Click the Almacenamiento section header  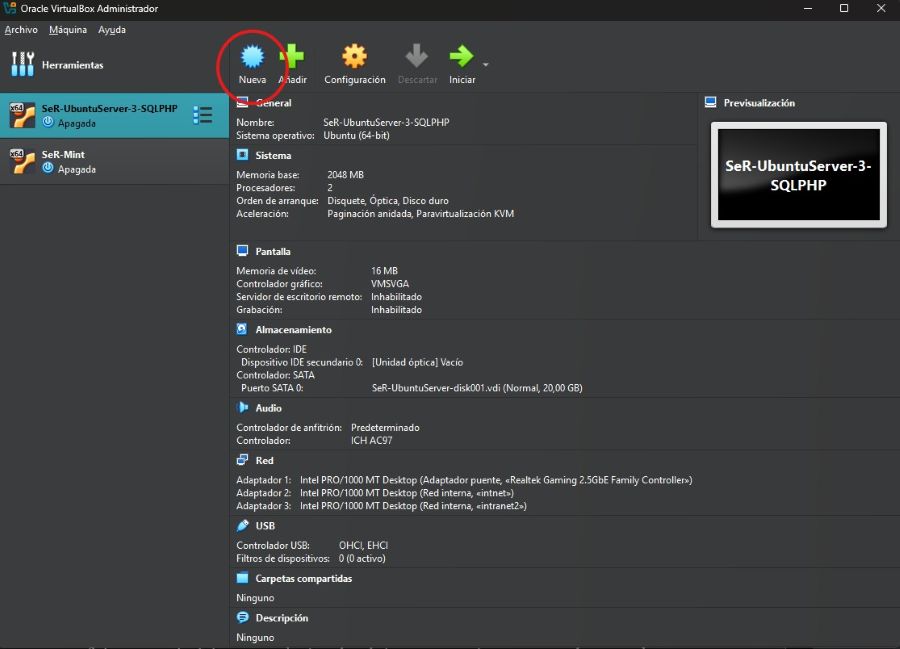293,330
